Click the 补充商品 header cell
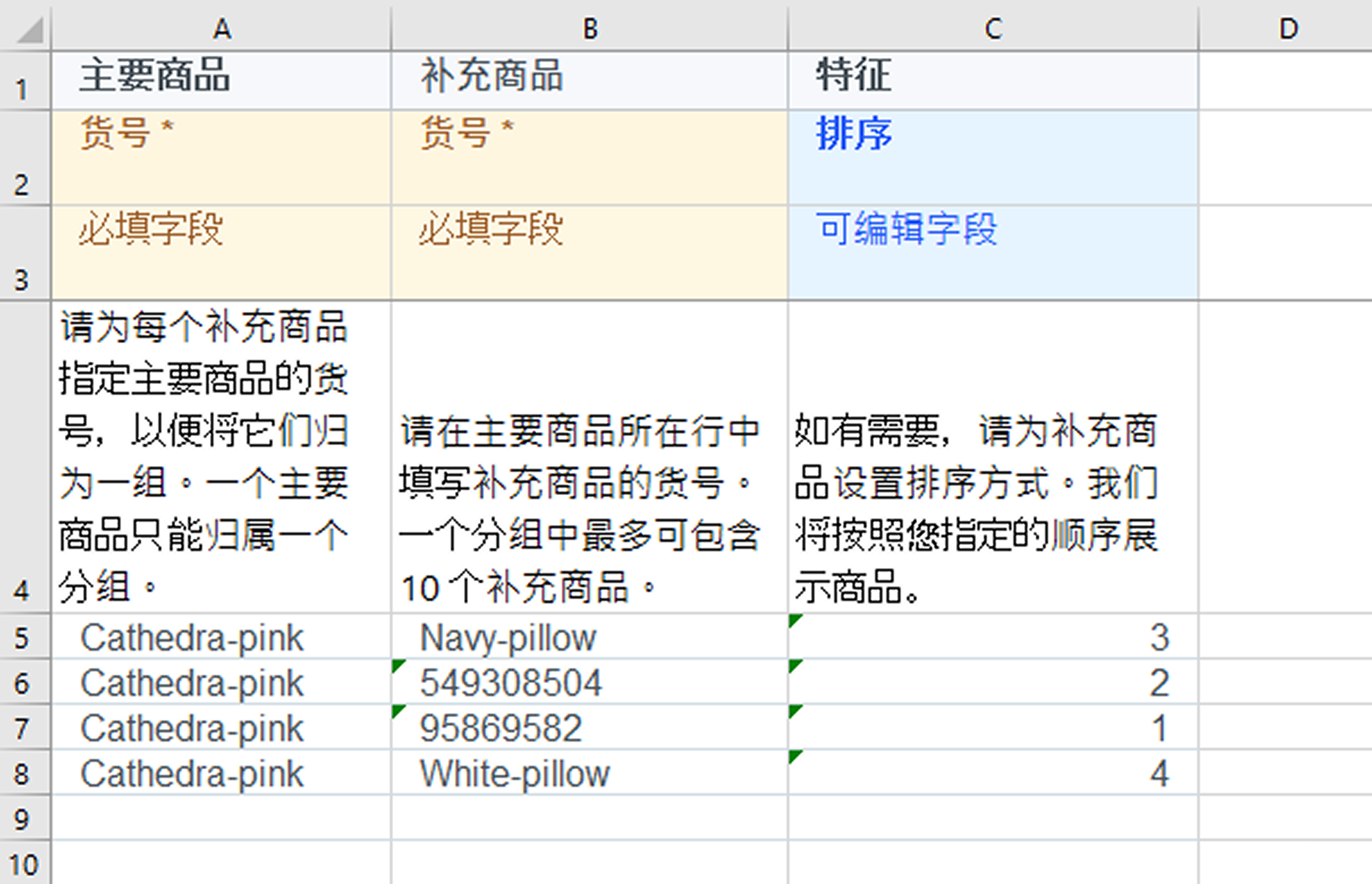 click(x=492, y=76)
